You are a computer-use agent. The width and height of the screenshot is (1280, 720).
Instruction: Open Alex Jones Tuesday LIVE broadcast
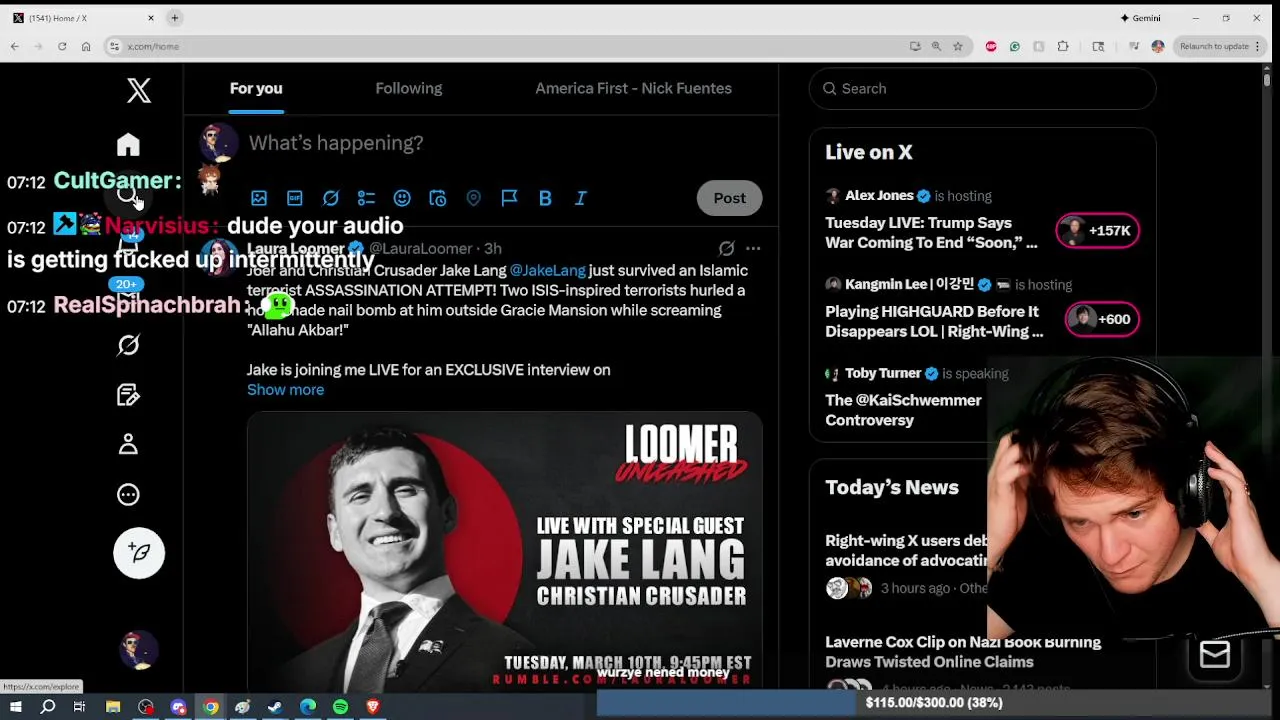click(x=930, y=232)
